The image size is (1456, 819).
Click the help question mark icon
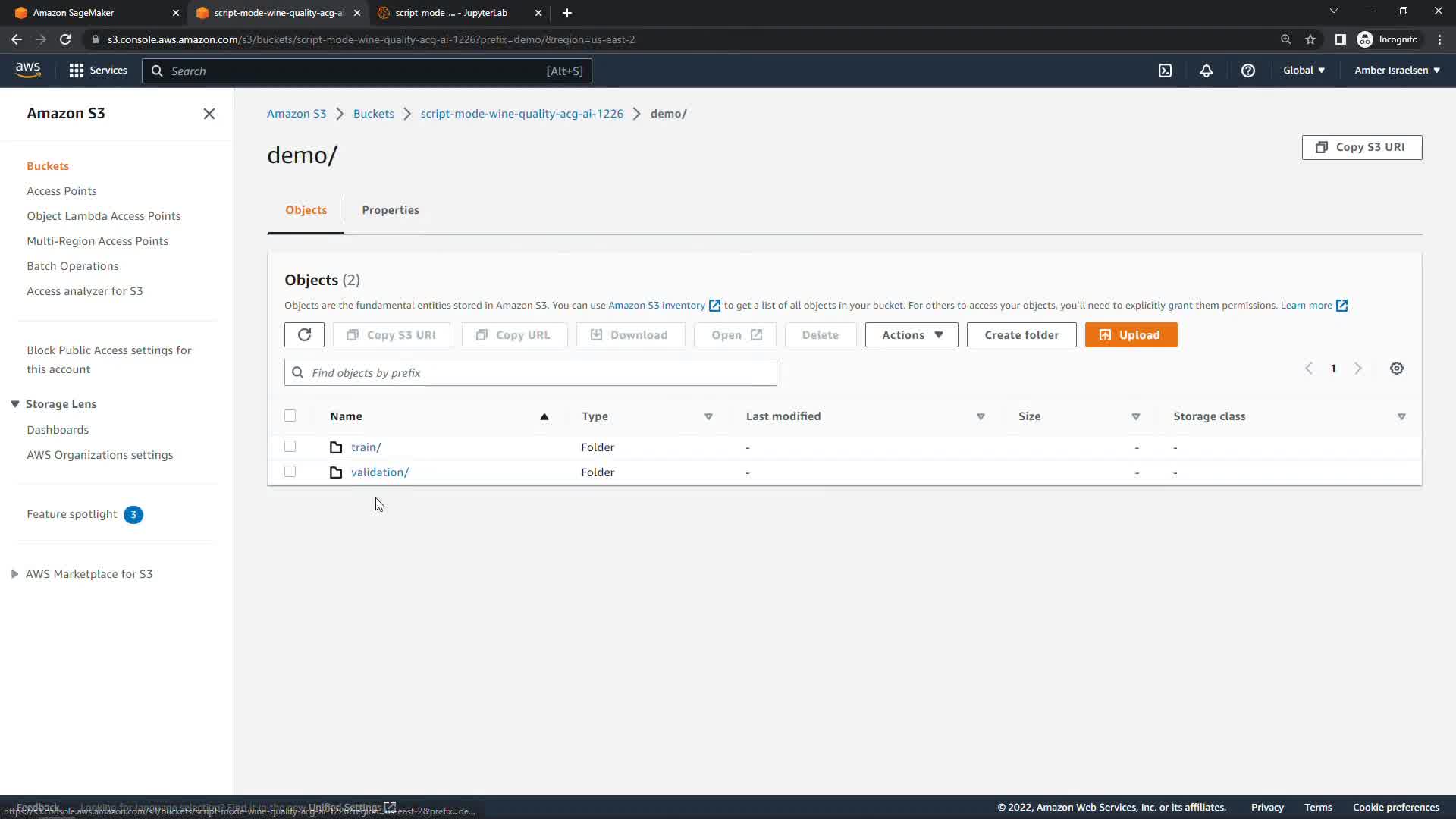(x=1247, y=71)
